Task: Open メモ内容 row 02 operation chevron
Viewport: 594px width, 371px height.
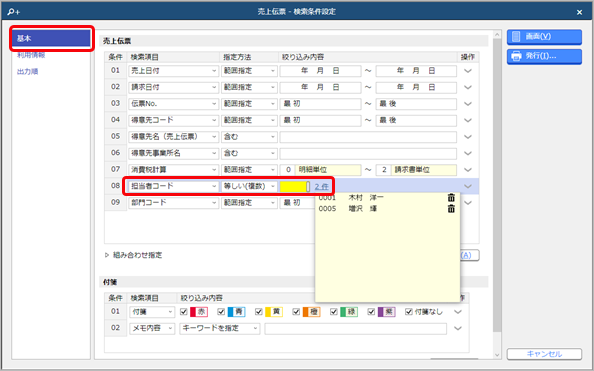Action: coord(458,328)
